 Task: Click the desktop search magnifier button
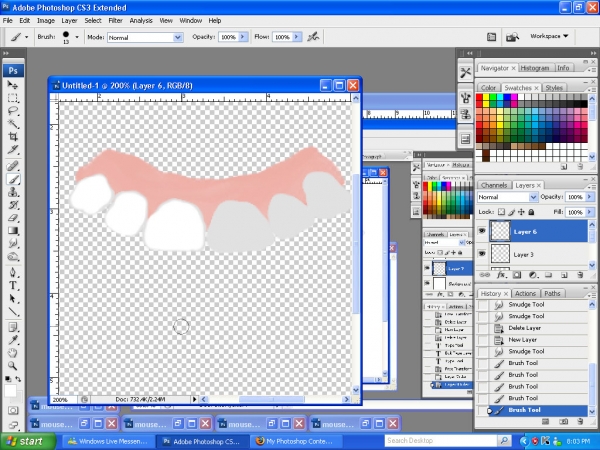click(505, 441)
